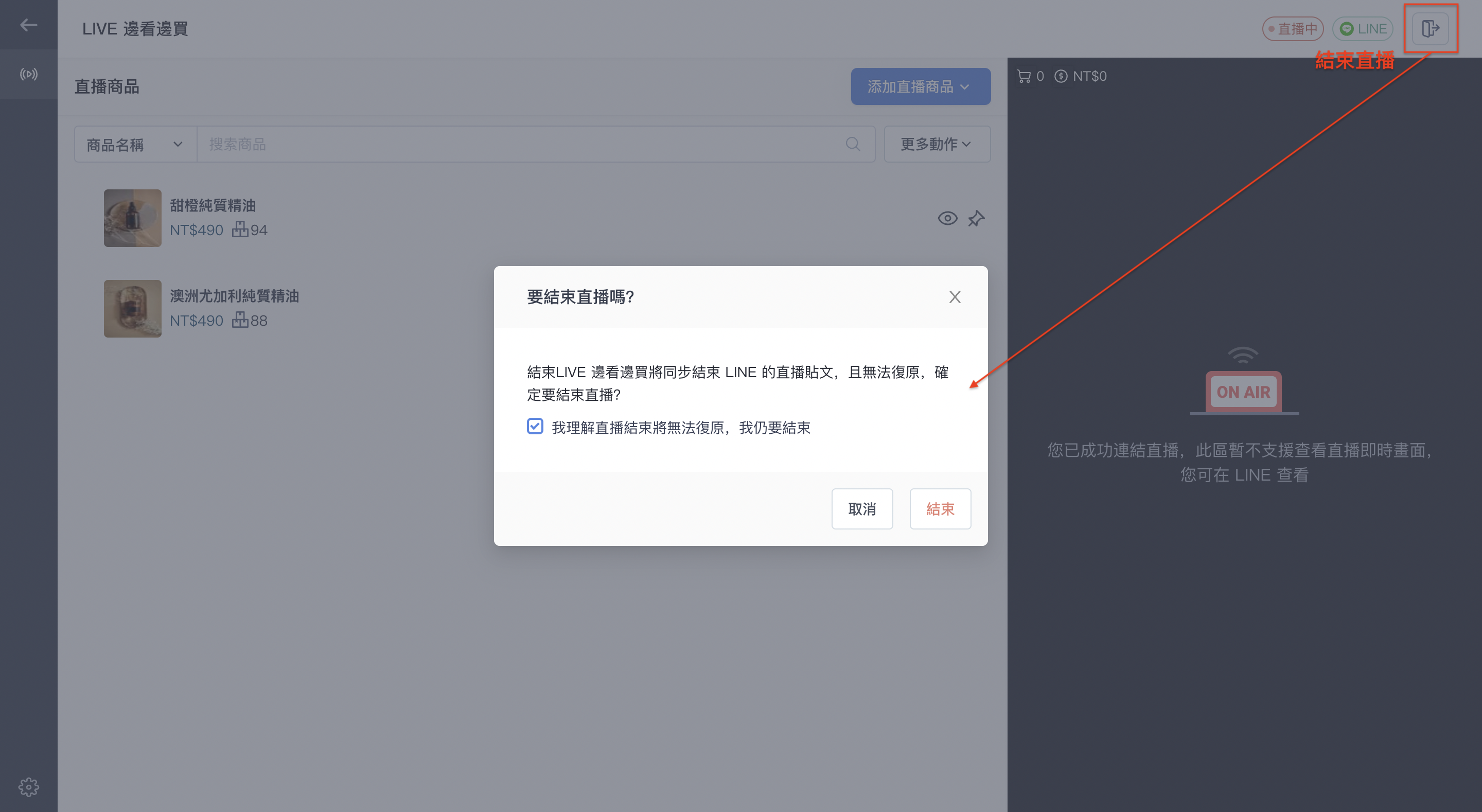
Task: Click the stock count 88
Action: [259, 321]
